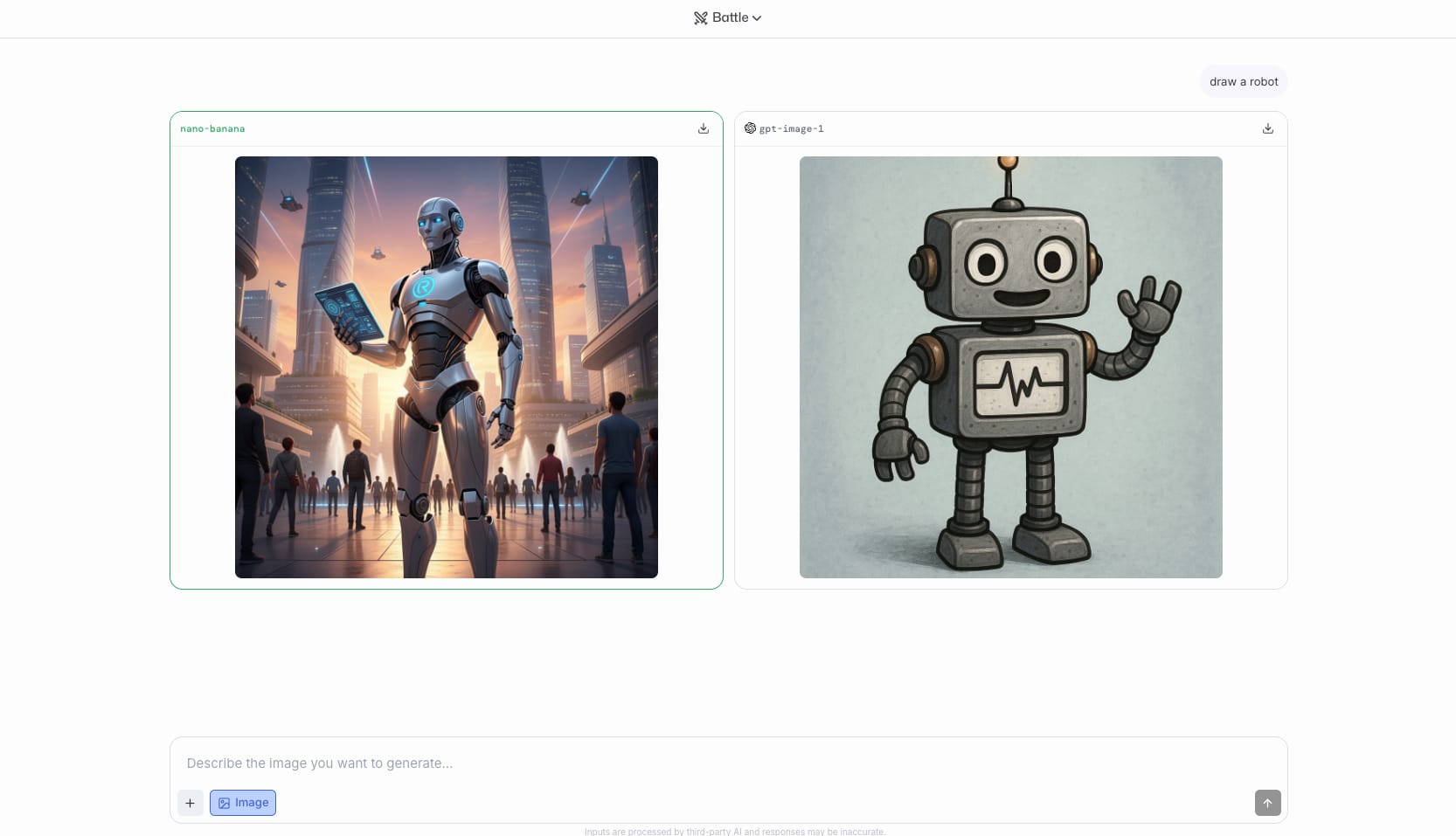Click the 'draw a robot' message bubble
Viewport: 1456px width, 836px height.
pos(1243,81)
